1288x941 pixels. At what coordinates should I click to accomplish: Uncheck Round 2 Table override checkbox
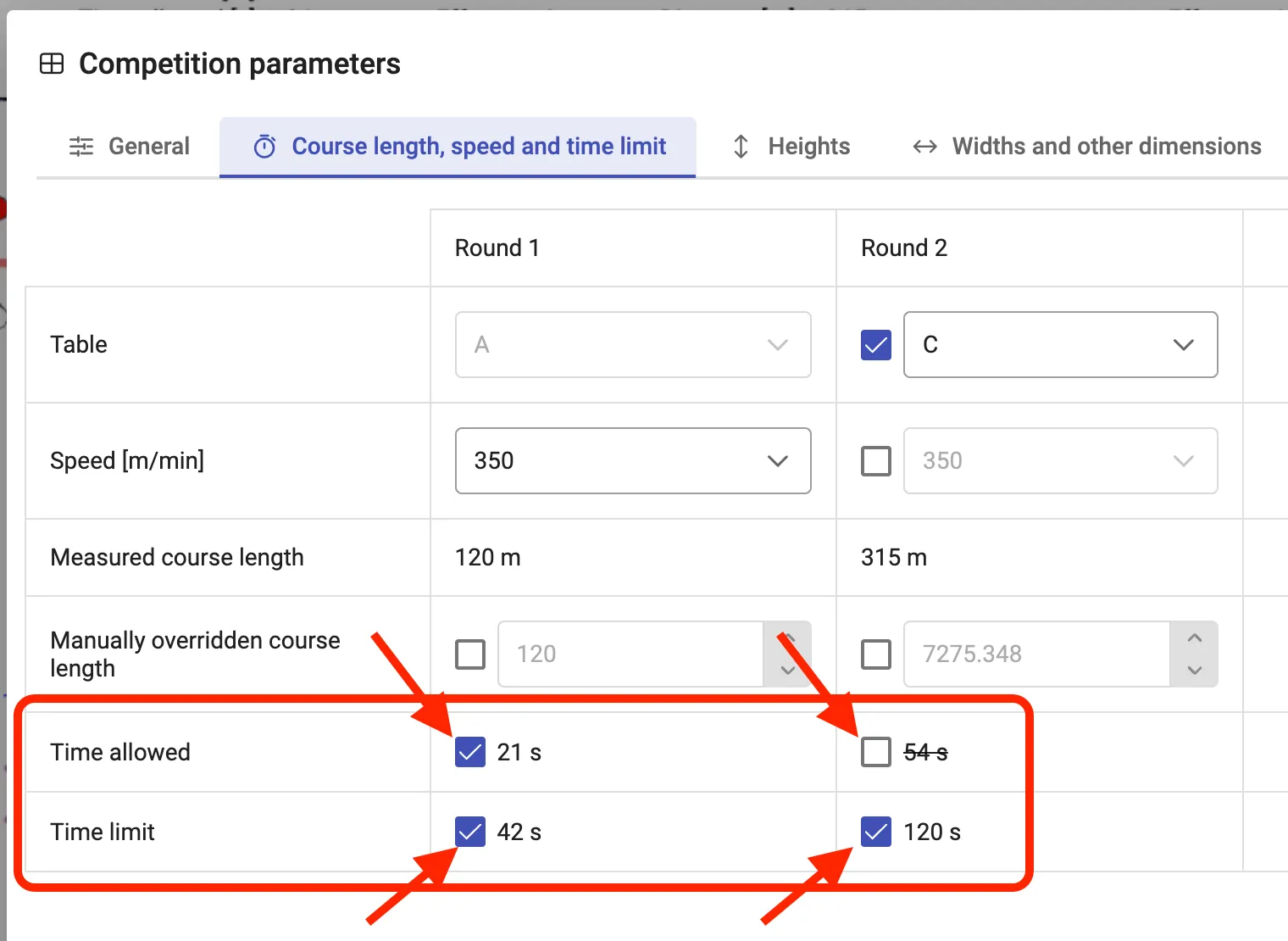875,345
